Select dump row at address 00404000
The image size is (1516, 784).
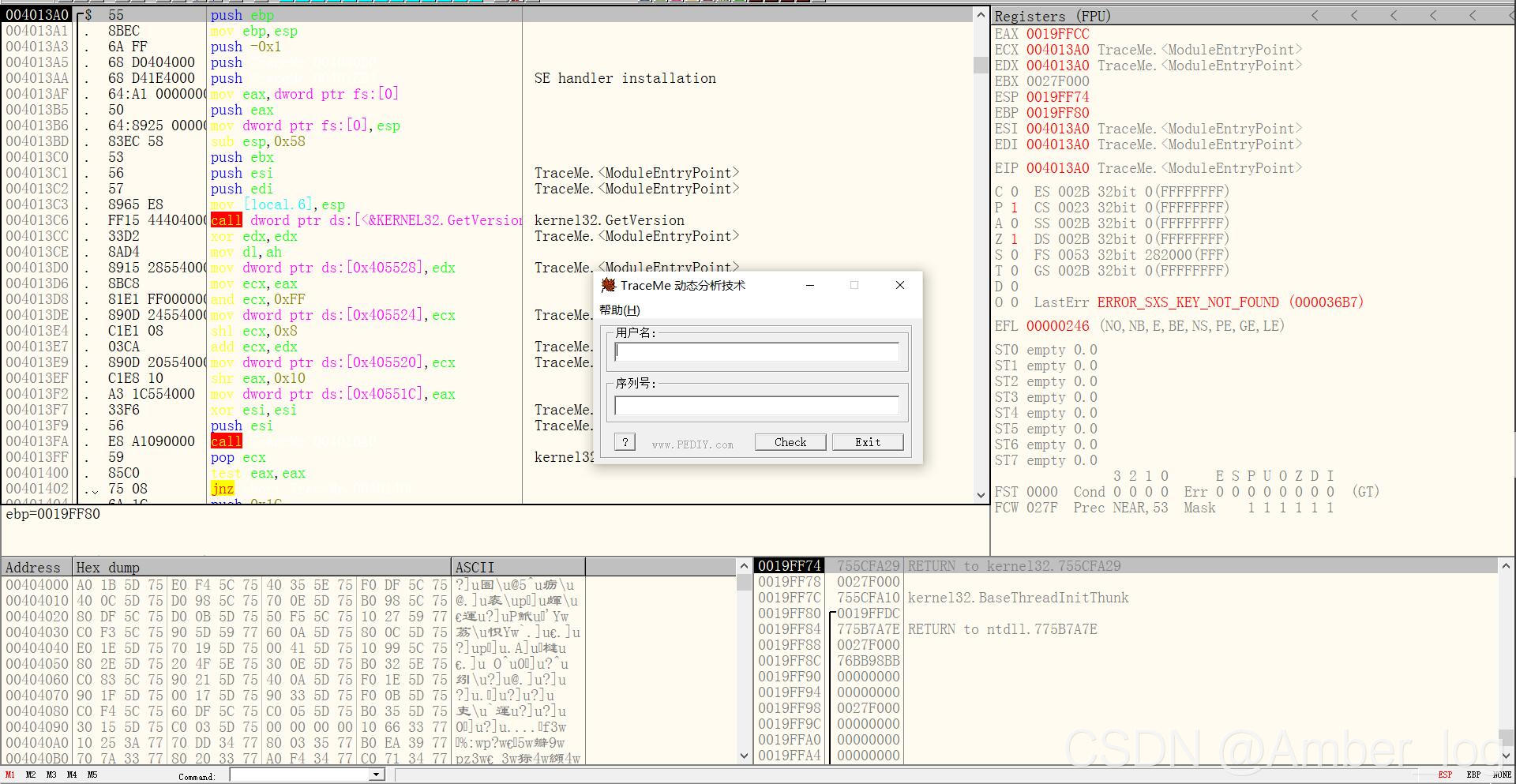pyautogui.click(x=294, y=585)
